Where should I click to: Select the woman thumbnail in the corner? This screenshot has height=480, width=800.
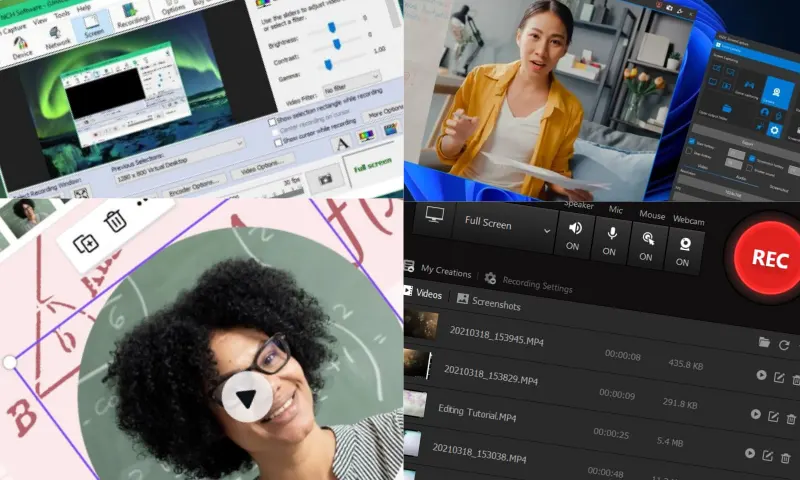[x=29, y=218]
